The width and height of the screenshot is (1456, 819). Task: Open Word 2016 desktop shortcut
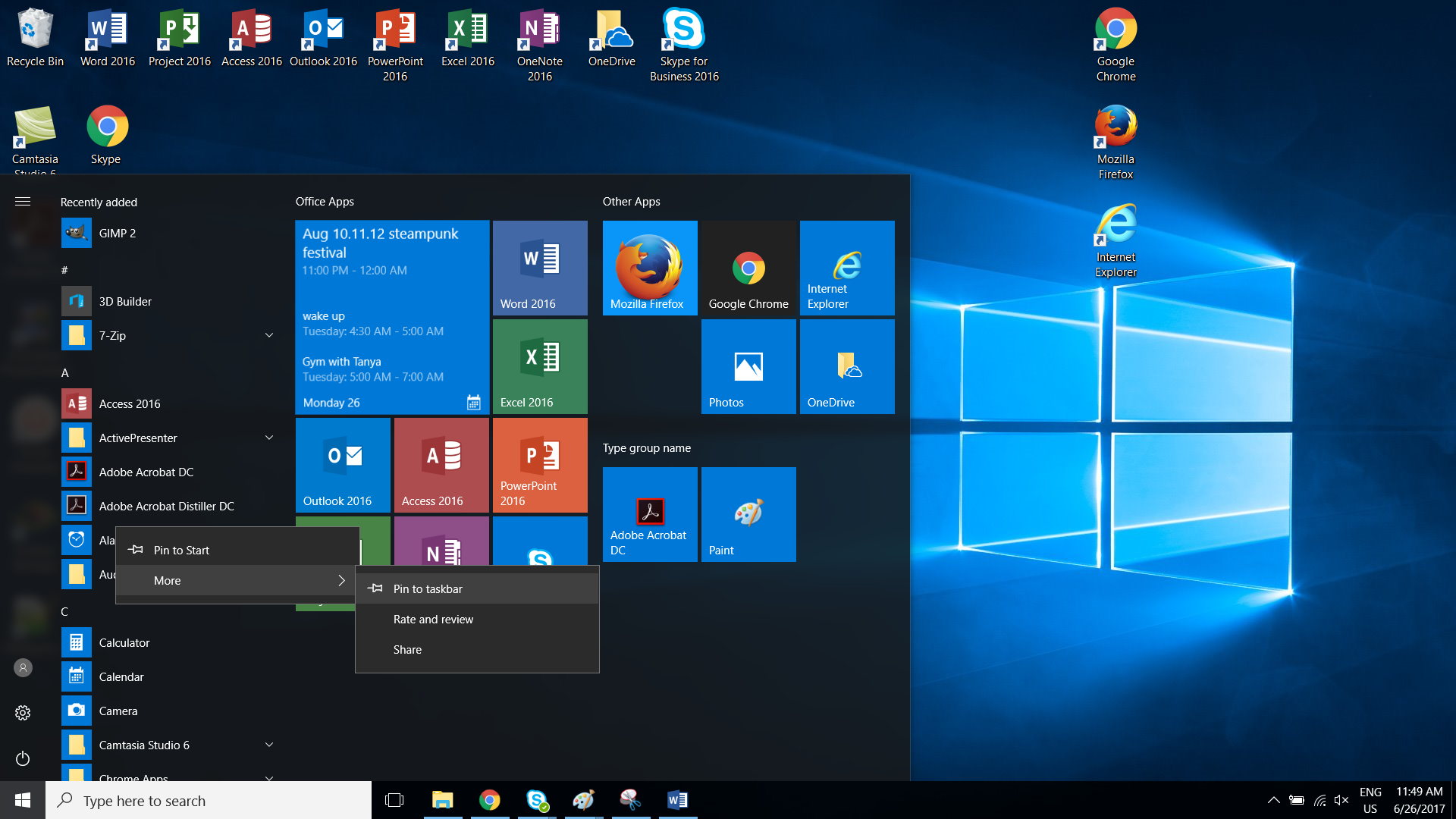click(108, 38)
